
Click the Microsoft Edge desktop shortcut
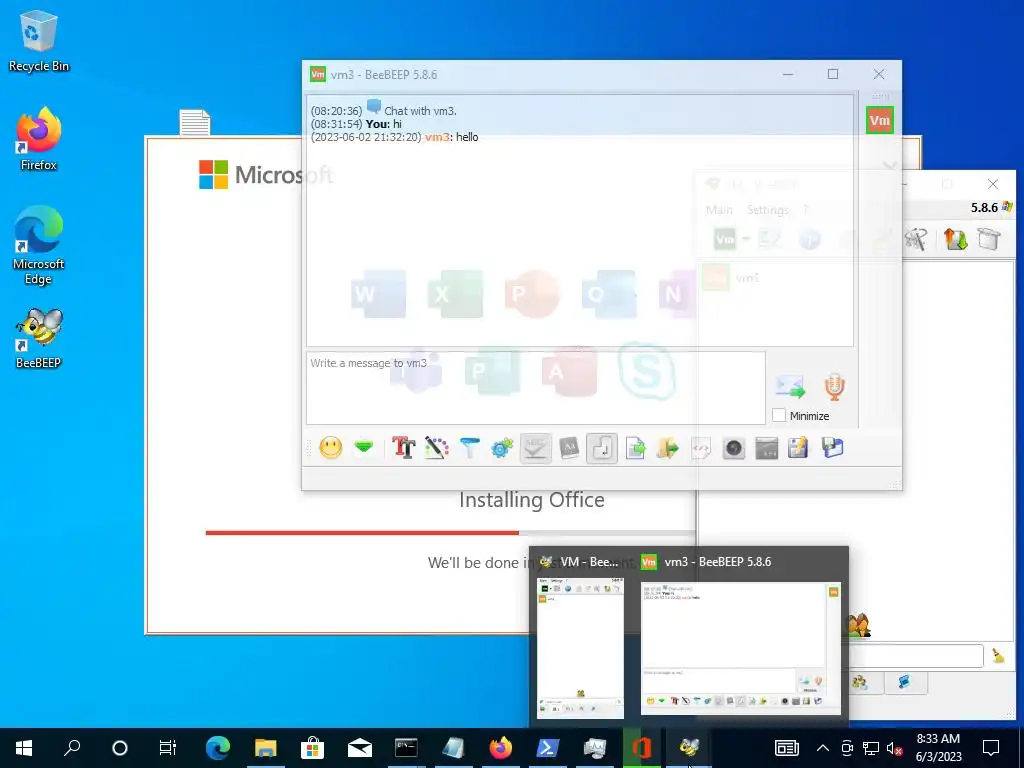(x=39, y=245)
